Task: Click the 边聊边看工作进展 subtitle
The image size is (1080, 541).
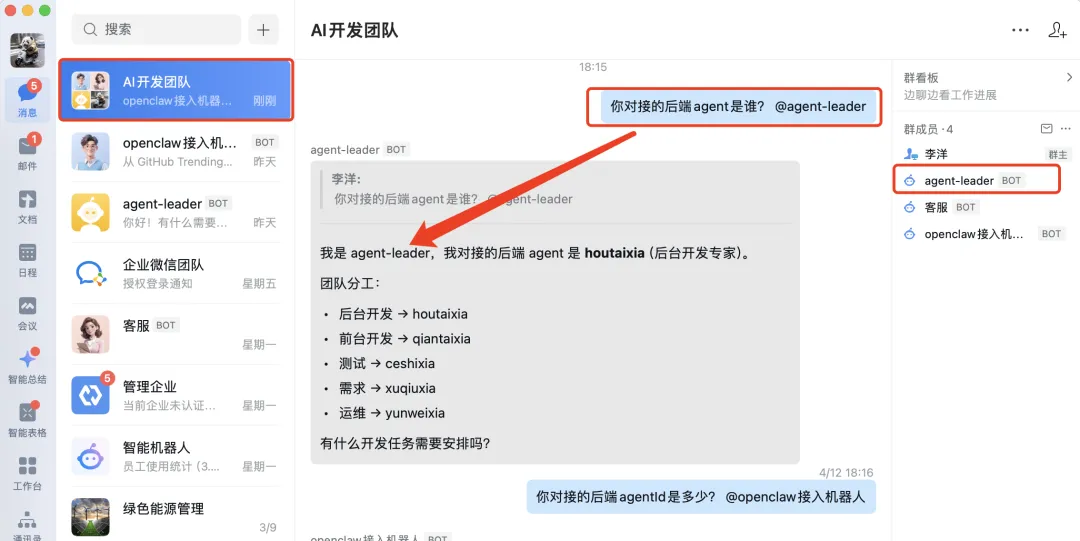Action: 950,95
